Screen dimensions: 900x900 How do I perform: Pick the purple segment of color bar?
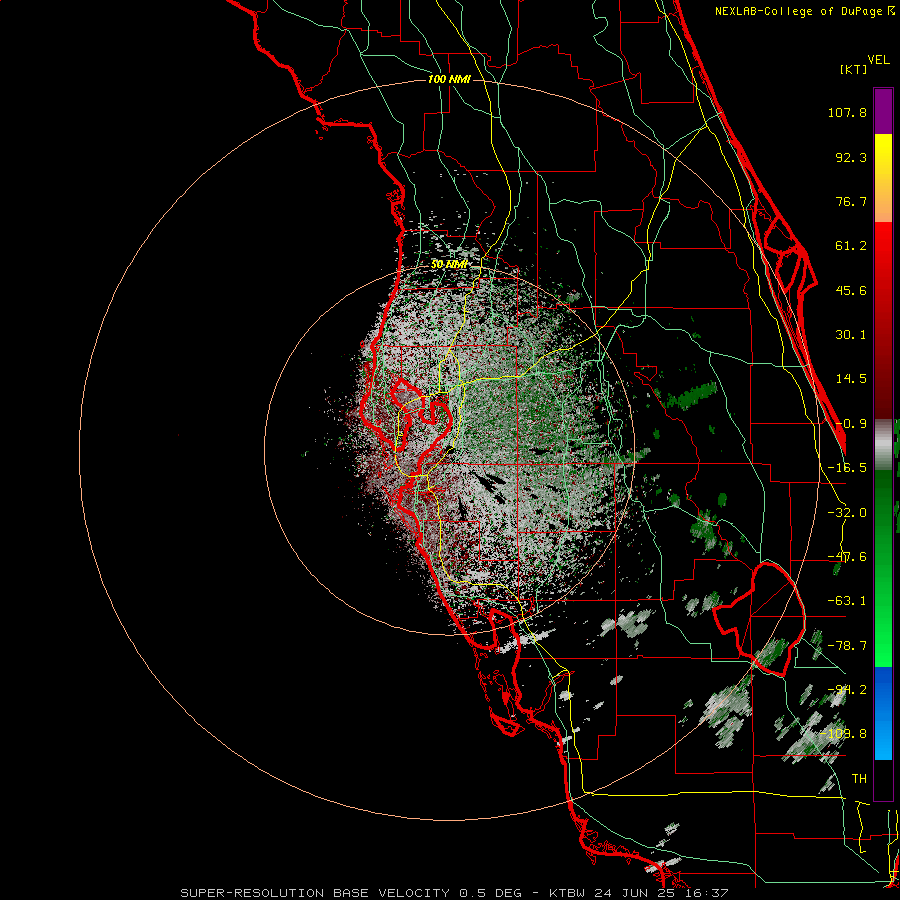[883, 112]
